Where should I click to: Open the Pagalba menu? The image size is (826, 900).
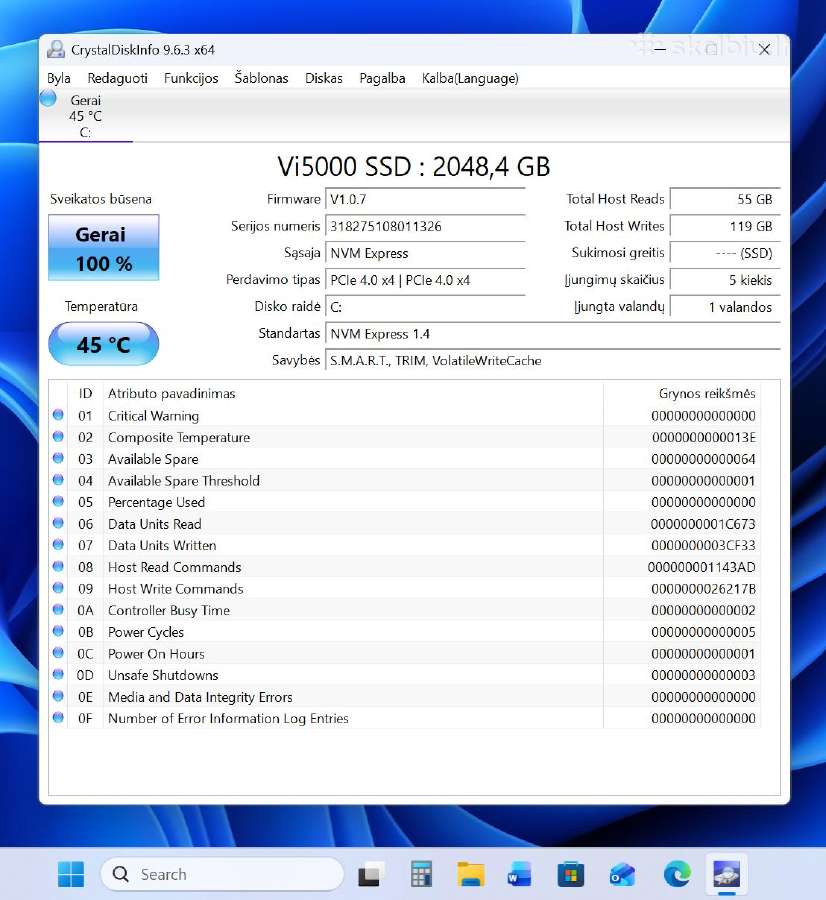[382, 78]
